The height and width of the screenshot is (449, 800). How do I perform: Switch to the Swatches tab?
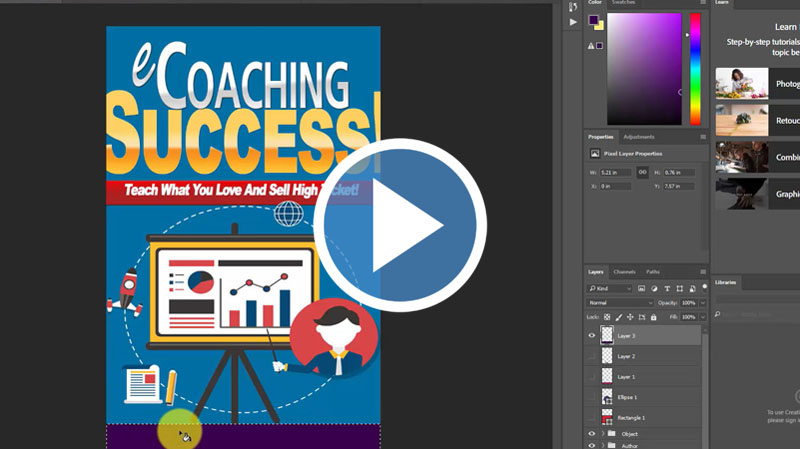pos(624,3)
